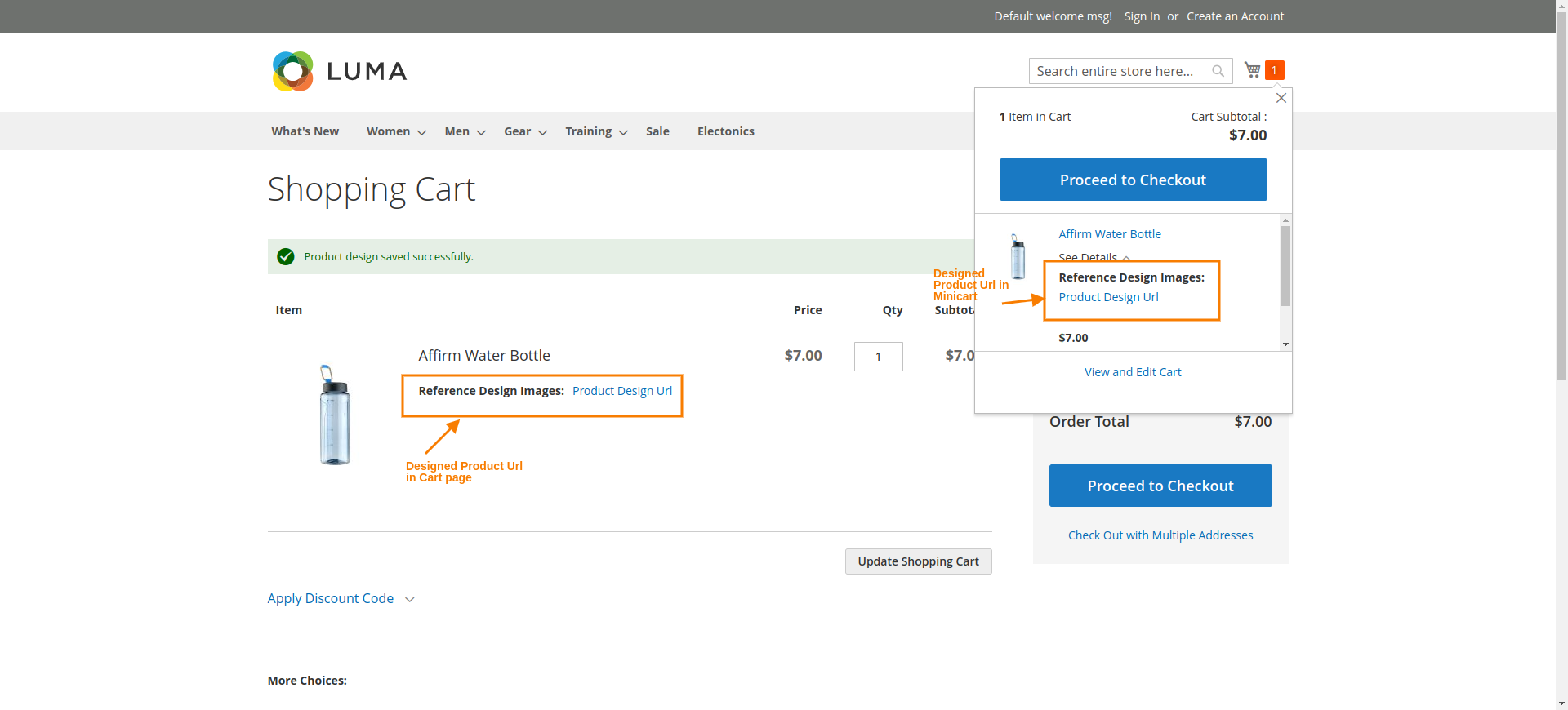This screenshot has width=1568, height=710.
Task: Click the Item column header
Action: tap(288, 310)
